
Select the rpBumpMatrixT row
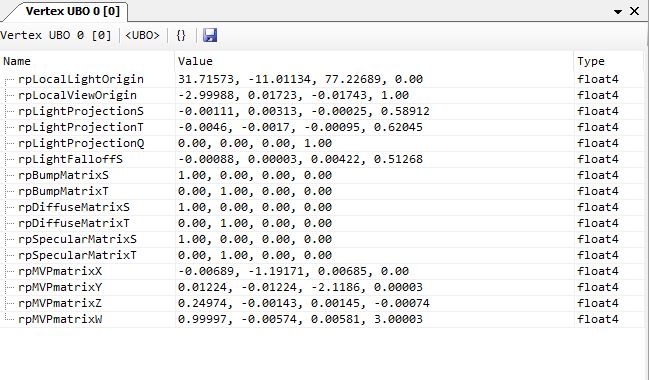tap(322, 191)
